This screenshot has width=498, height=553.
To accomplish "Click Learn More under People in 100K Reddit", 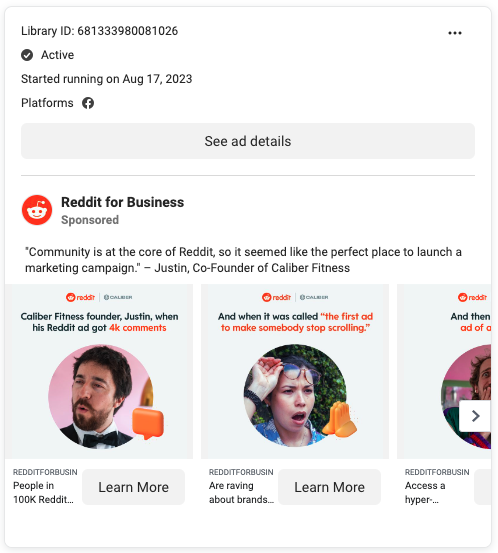I will tap(133, 487).
